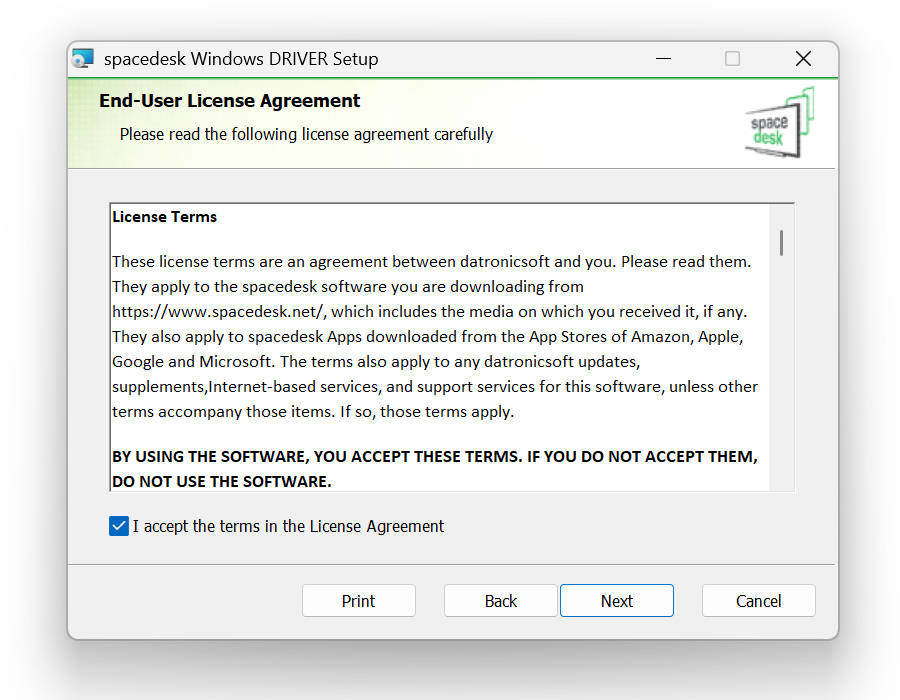
Task: Click the spacedesk setup title bar icon
Action: [x=83, y=59]
